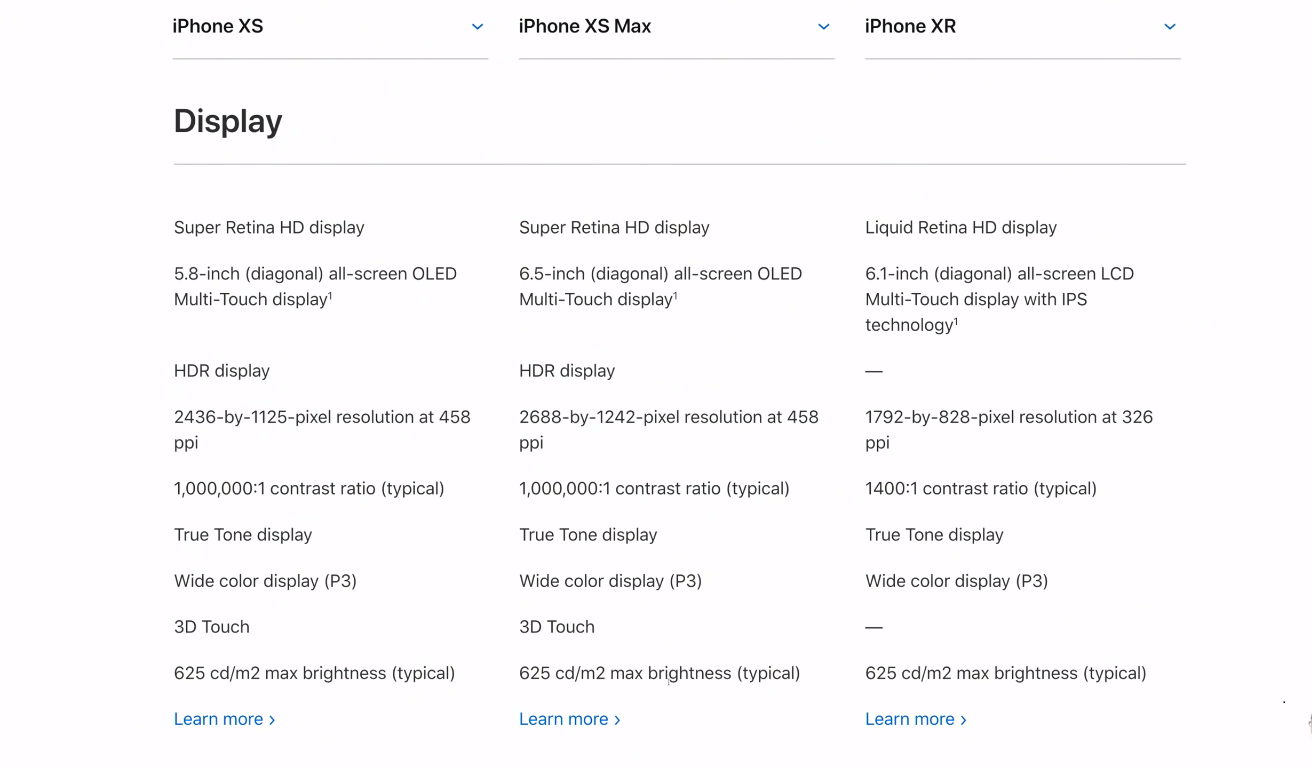
Task: Click the Display section heading
Action: [x=228, y=121]
